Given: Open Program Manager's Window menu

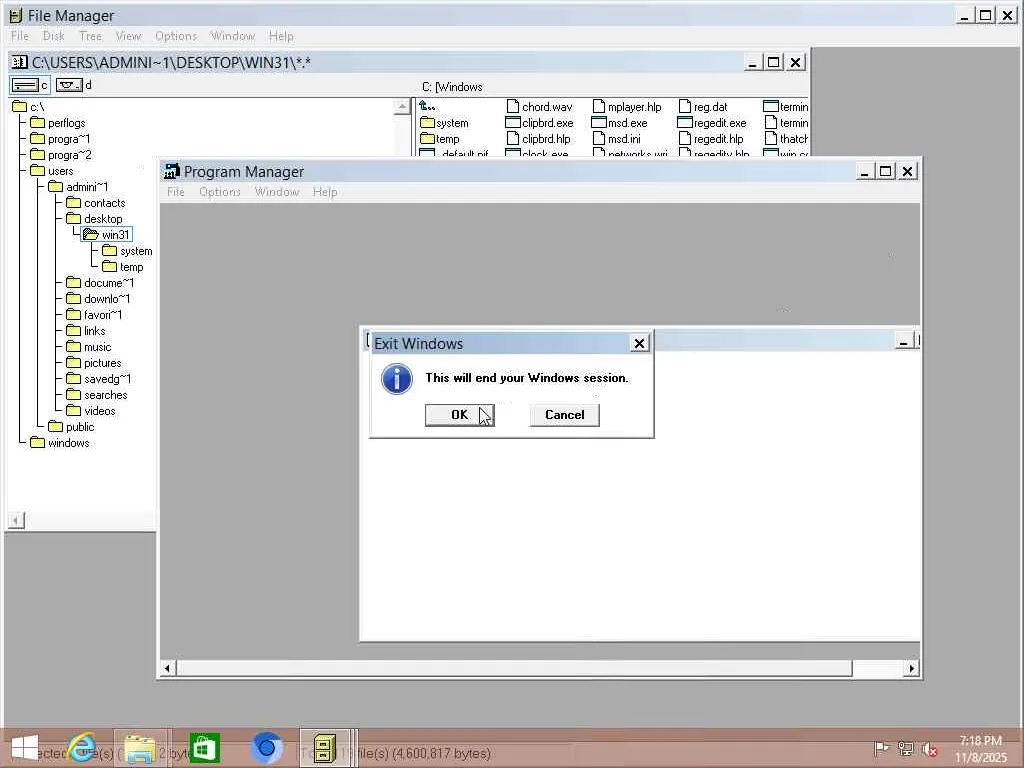Looking at the screenshot, I should [277, 191].
